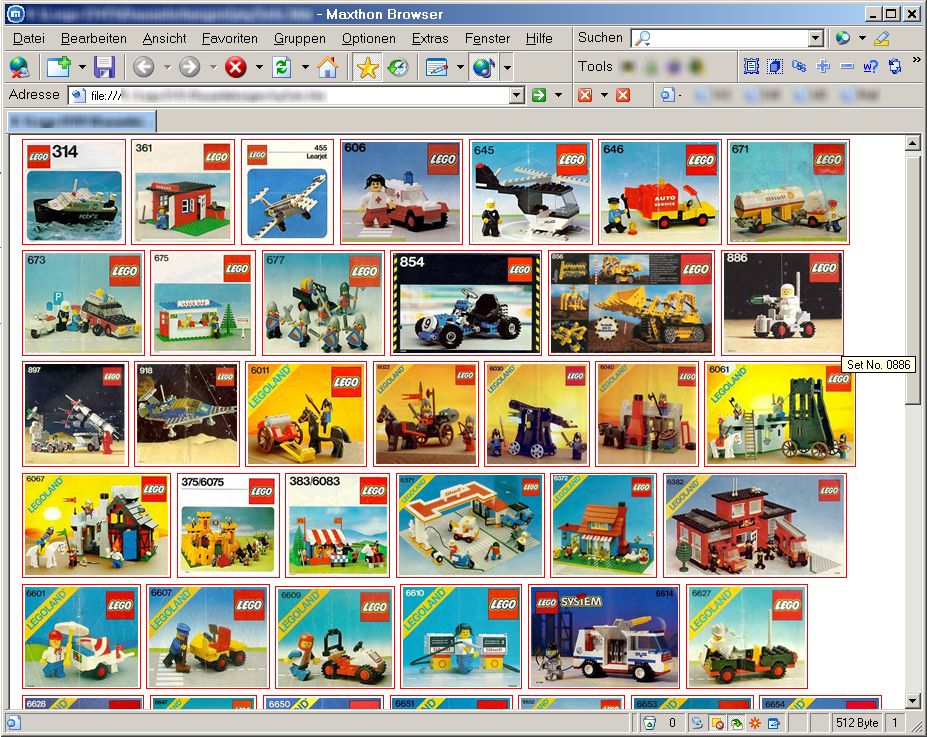Open a new tab with the green plus icon
Viewport: 927px width, 737px height.
click(x=57, y=67)
